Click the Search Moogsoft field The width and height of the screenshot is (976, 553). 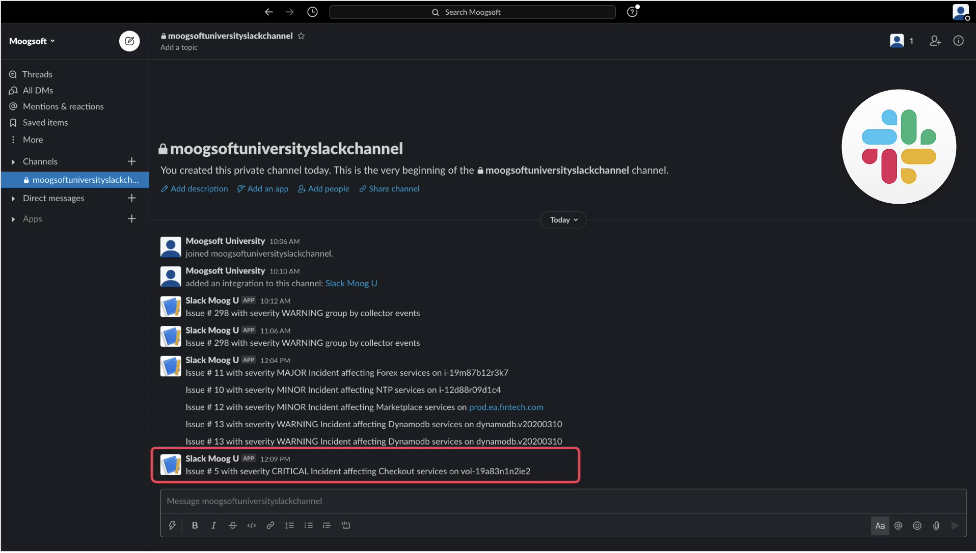tap(472, 12)
